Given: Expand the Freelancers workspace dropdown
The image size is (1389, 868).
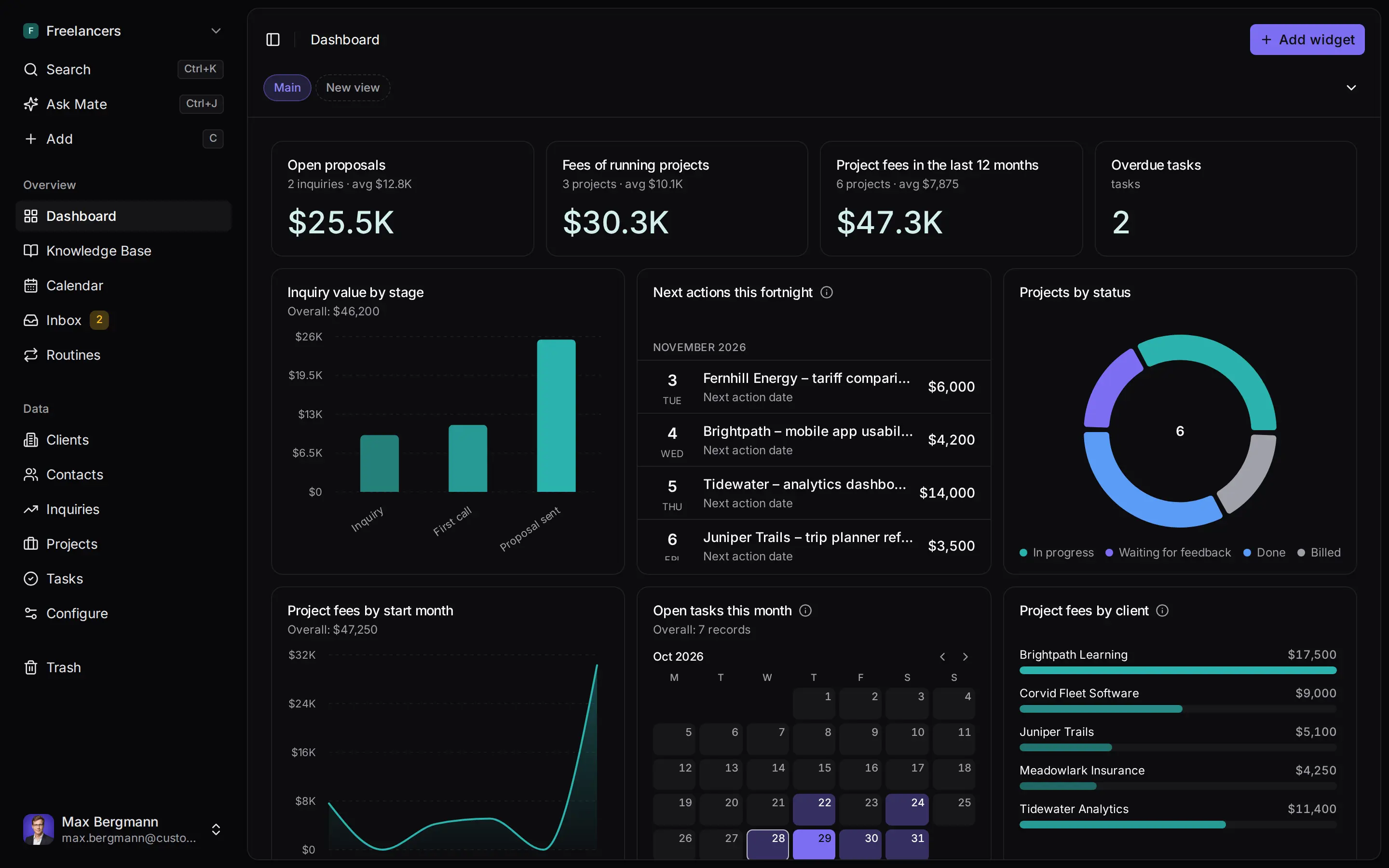Looking at the screenshot, I should (216, 31).
